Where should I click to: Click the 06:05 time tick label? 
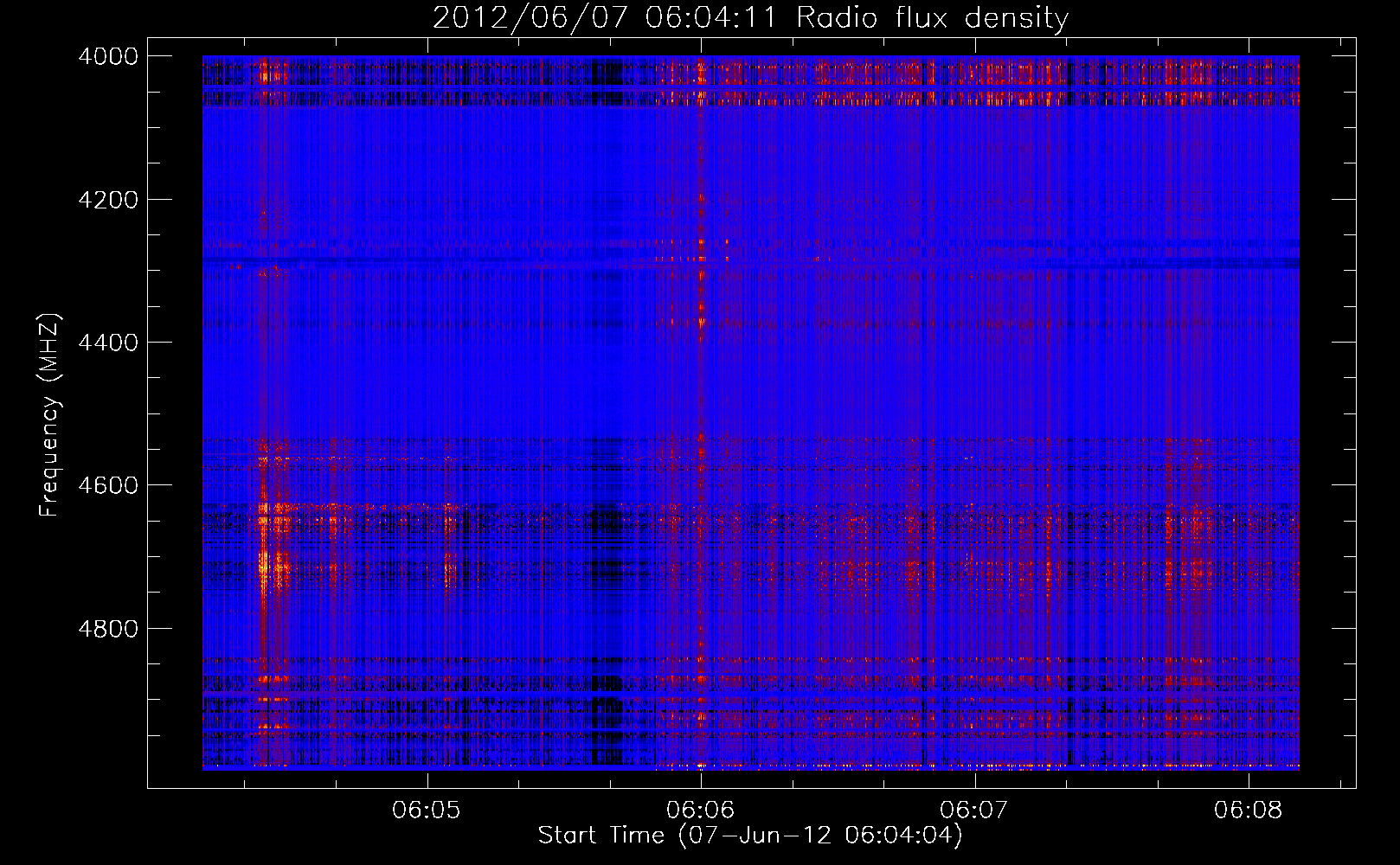[x=427, y=810]
